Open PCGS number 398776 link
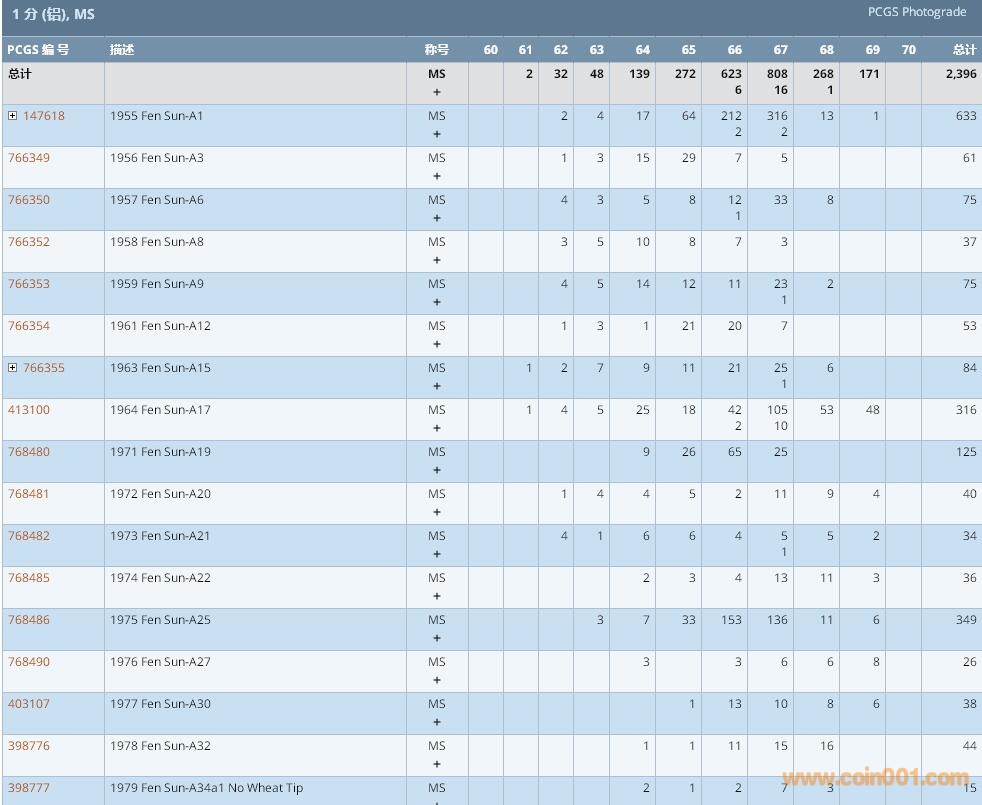The height and width of the screenshot is (805, 982). pos(29,746)
